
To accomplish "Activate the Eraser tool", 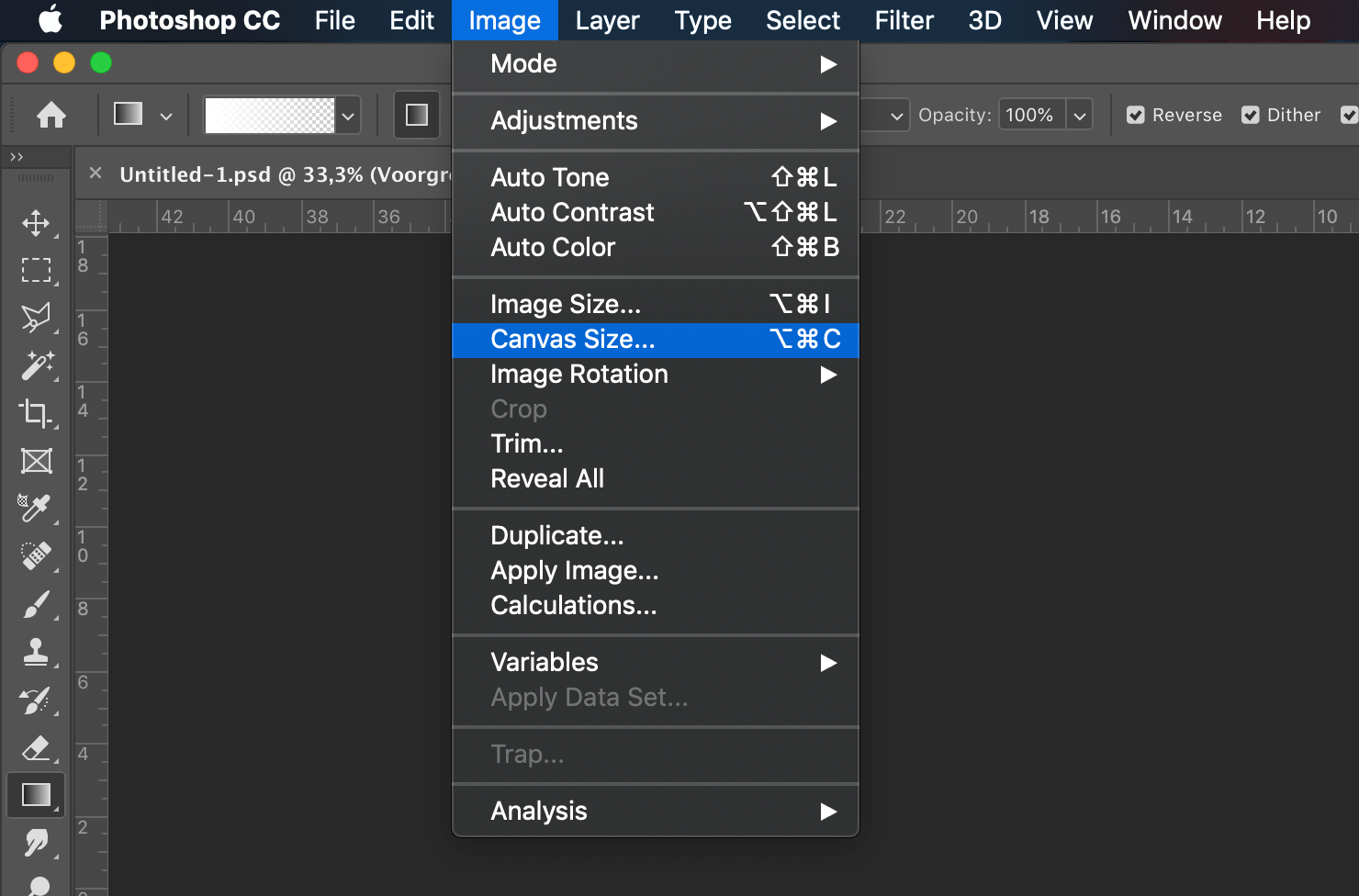I will 36,747.
